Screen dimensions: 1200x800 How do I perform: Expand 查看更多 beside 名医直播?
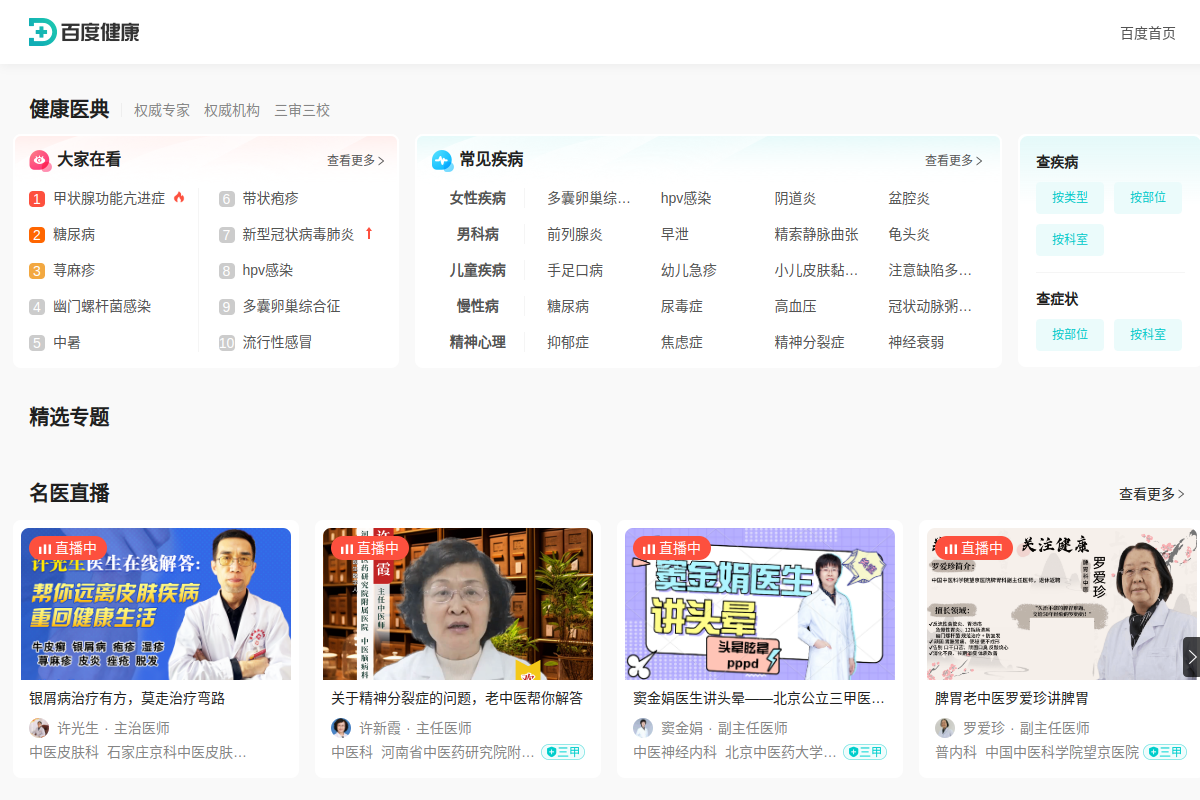1150,493
